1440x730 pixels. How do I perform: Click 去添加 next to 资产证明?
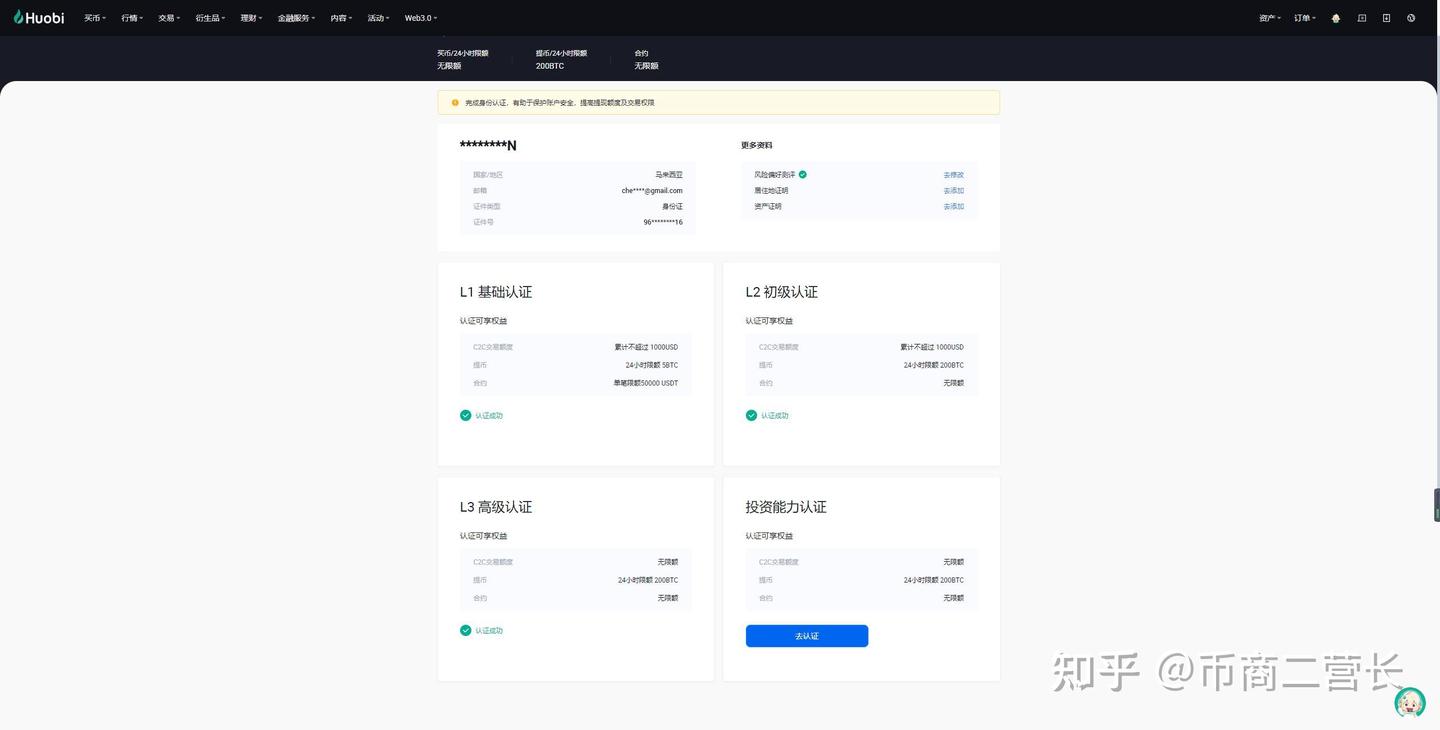[x=954, y=206]
